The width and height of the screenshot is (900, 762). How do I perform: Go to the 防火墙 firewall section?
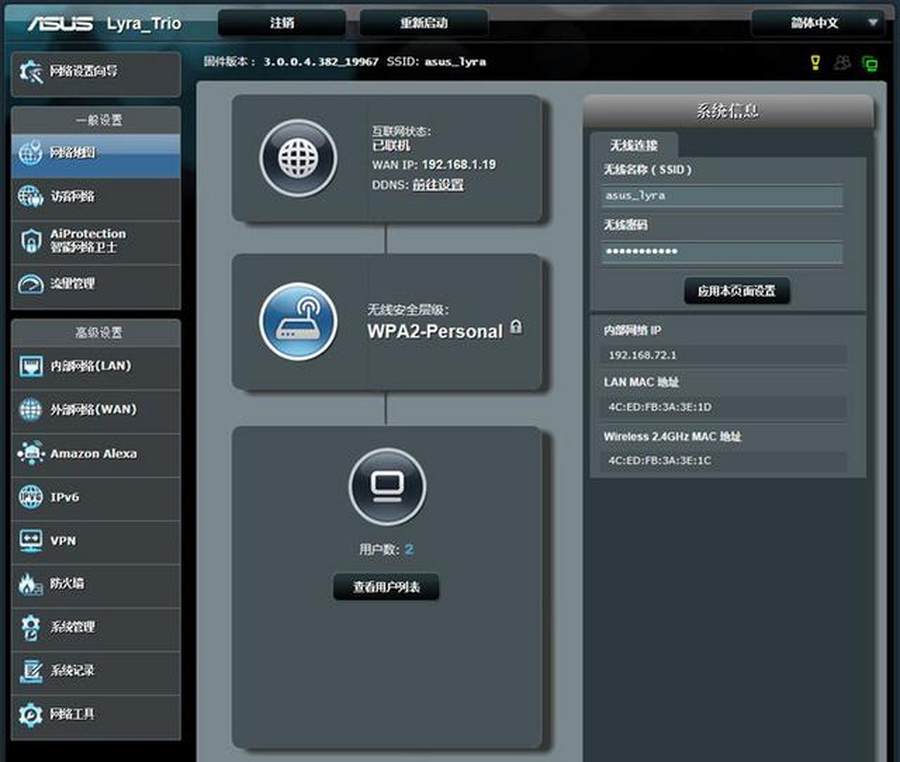[96, 583]
